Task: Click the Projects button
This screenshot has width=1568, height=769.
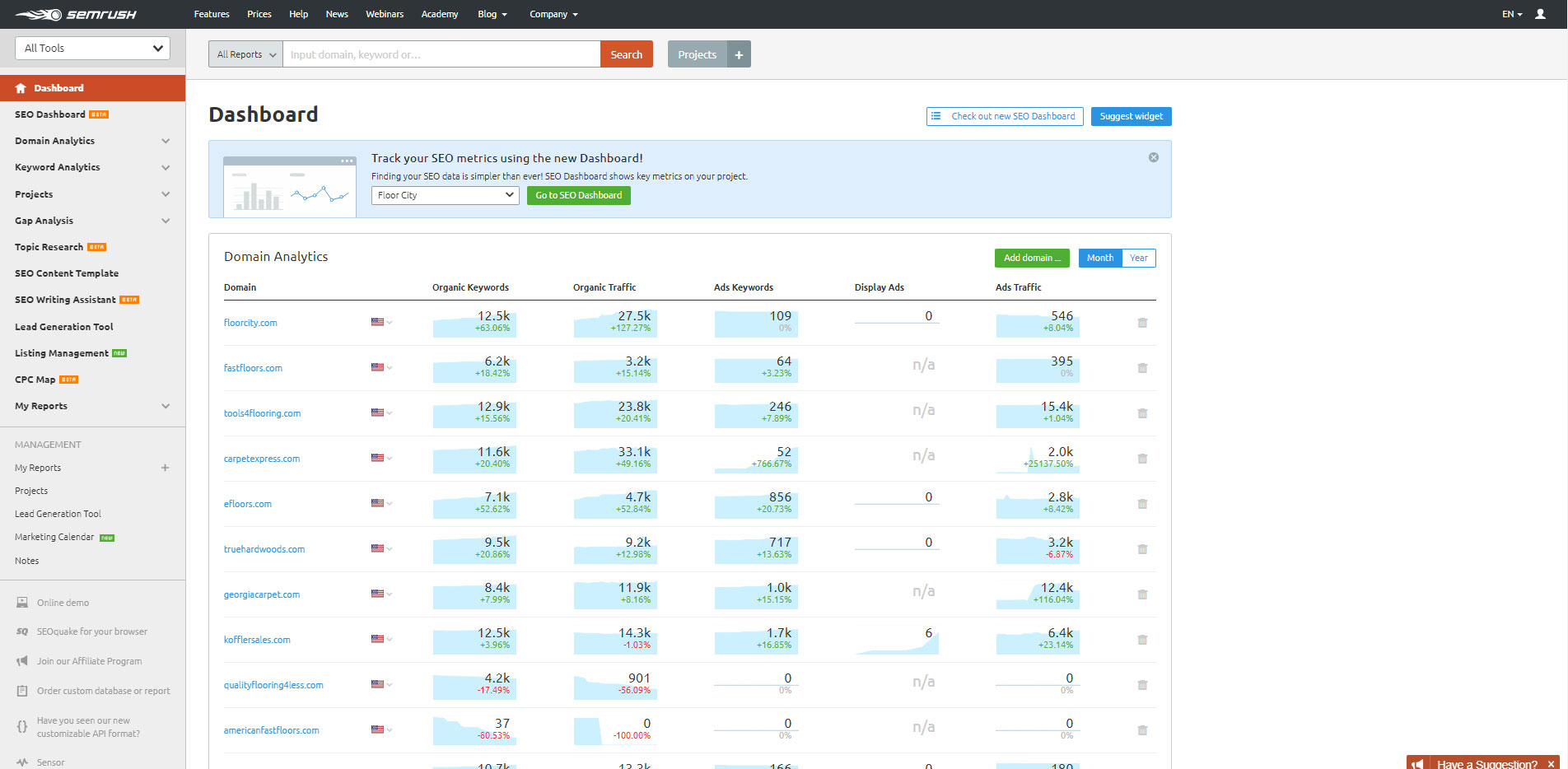Action: [x=698, y=54]
